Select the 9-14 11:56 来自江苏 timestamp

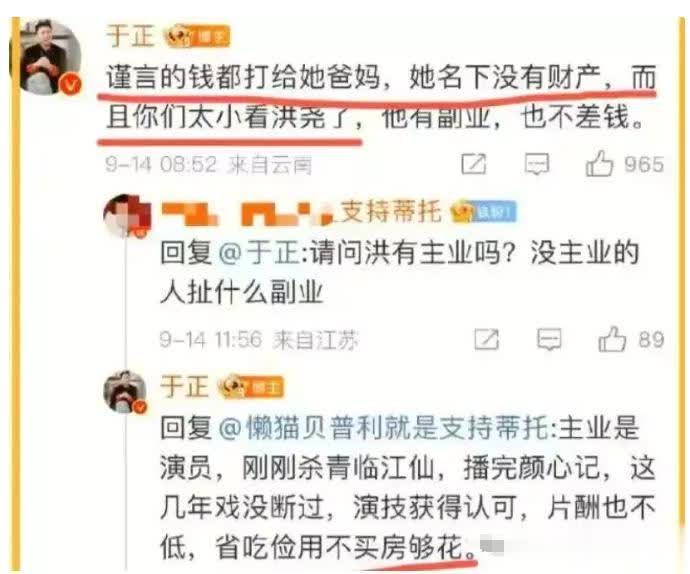click(259, 340)
